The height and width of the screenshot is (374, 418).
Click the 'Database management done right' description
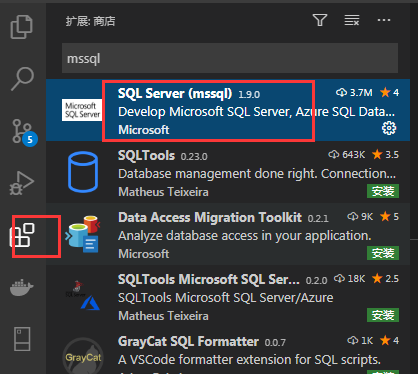257,174
